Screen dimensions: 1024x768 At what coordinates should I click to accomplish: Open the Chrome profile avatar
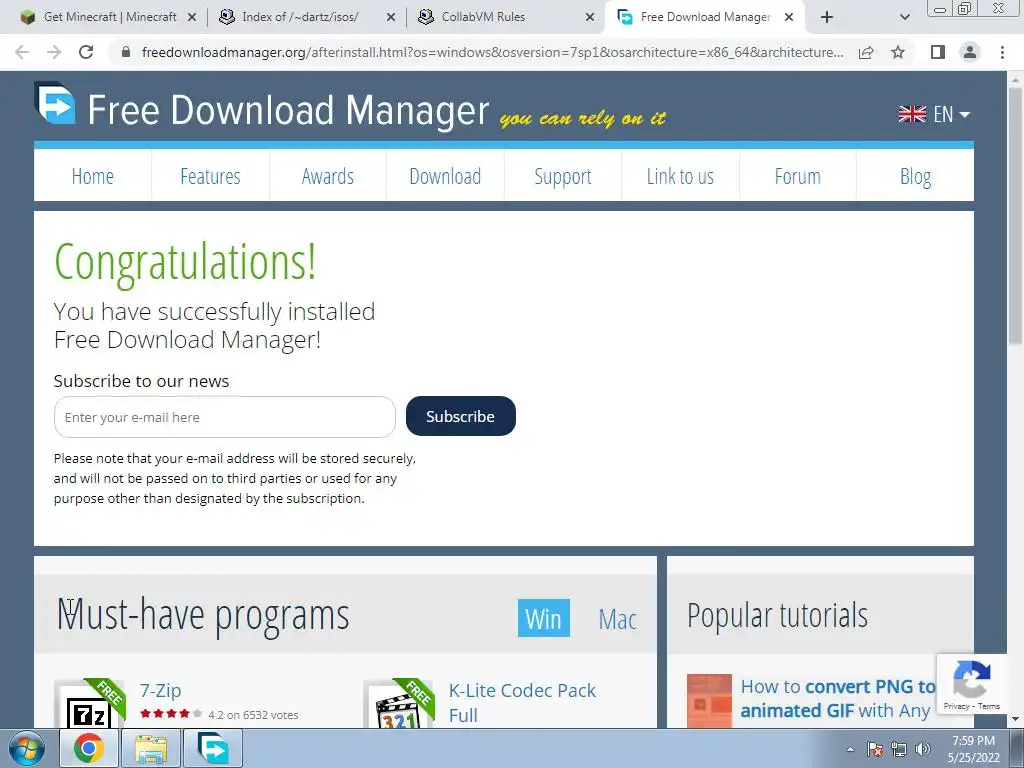970,52
